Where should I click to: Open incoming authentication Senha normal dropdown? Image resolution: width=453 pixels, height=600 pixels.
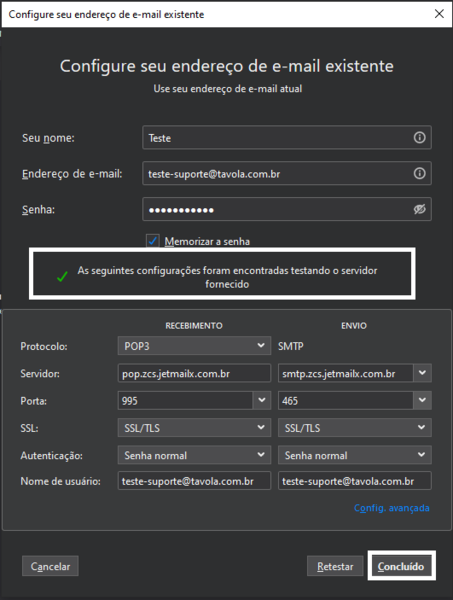pyautogui.click(x=194, y=455)
